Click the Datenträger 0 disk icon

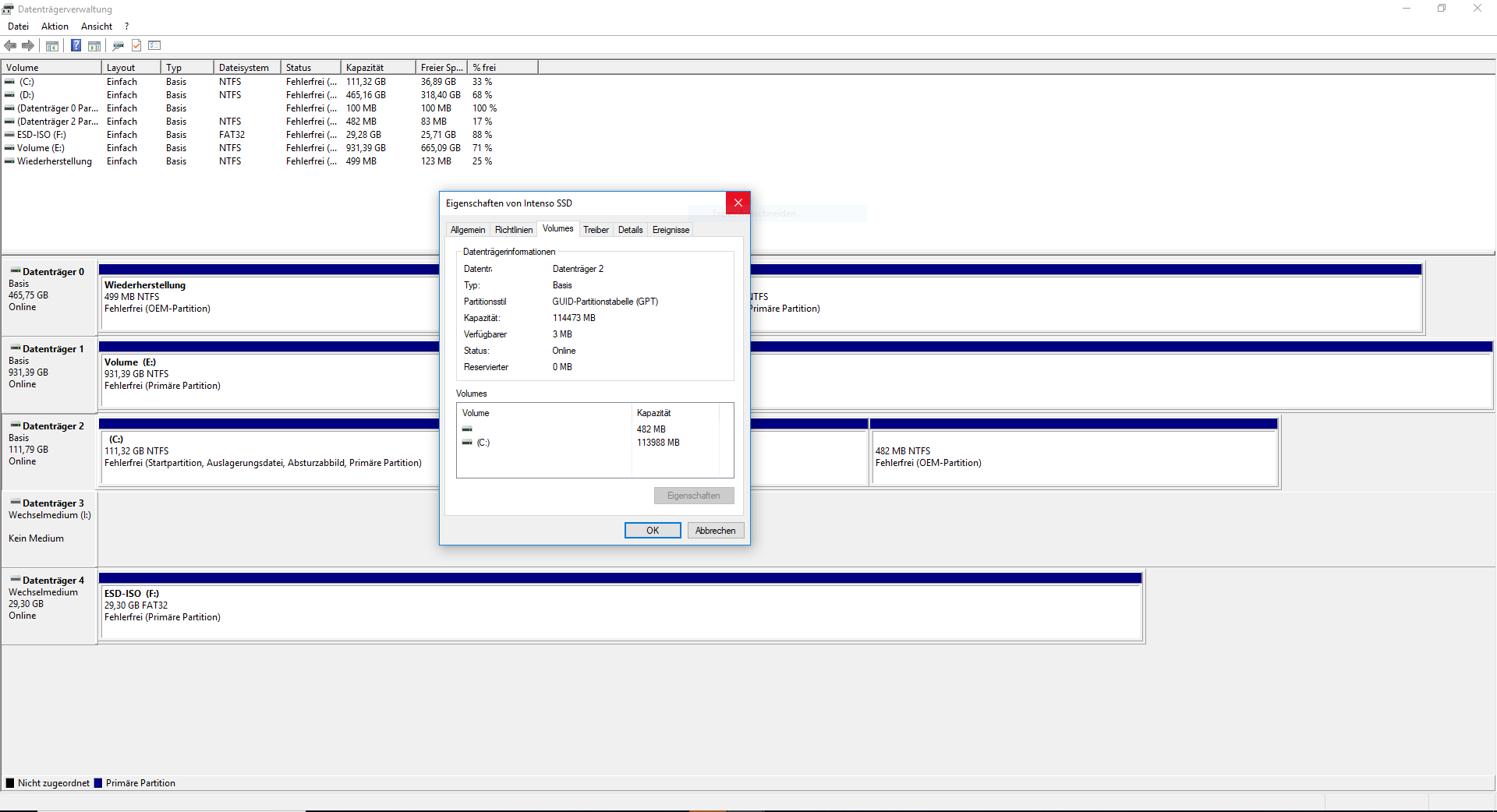coord(16,271)
